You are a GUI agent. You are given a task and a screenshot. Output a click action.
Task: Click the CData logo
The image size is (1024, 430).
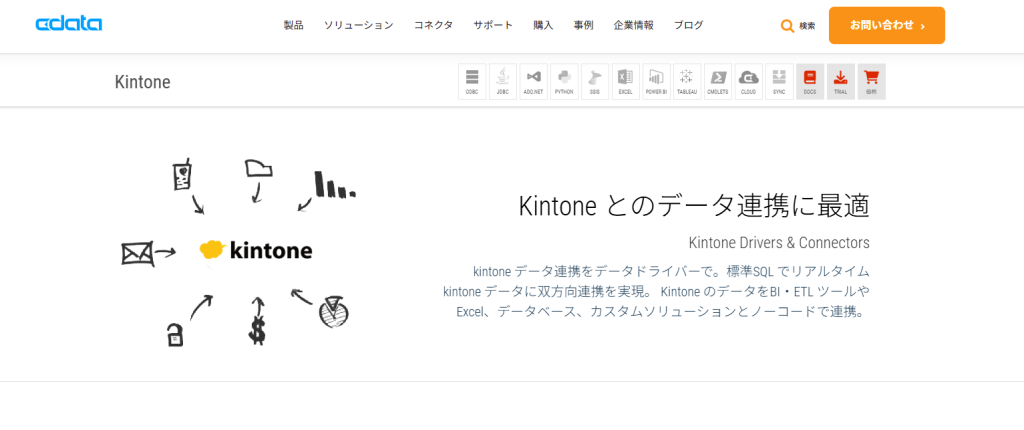[x=69, y=25]
